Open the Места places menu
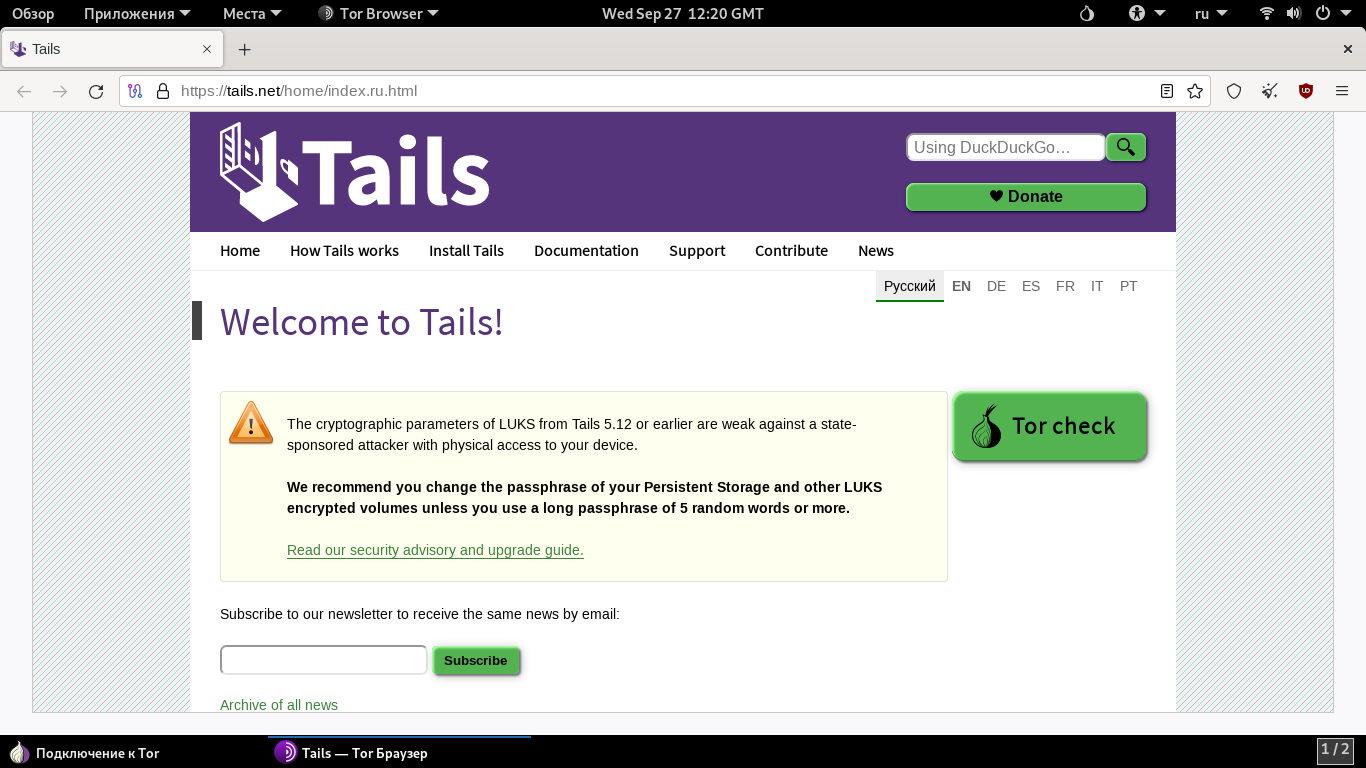The width and height of the screenshot is (1366, 768). coord(252,14)
